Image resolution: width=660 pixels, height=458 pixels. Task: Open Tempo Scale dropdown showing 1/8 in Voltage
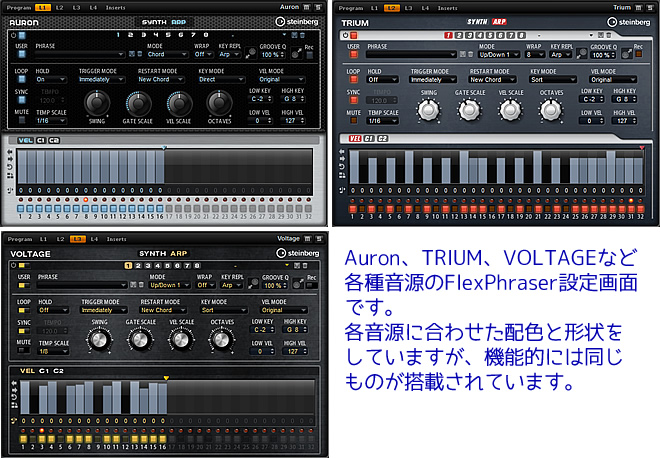(53, 351)
